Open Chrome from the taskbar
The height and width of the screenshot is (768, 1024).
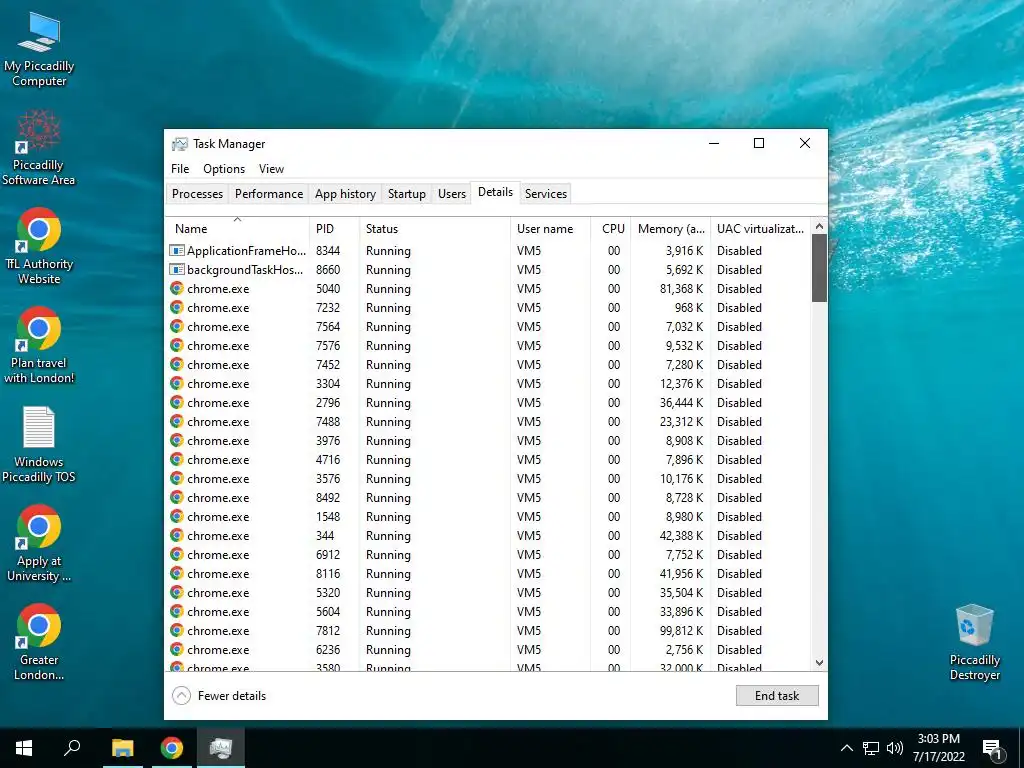coord(172,748)
